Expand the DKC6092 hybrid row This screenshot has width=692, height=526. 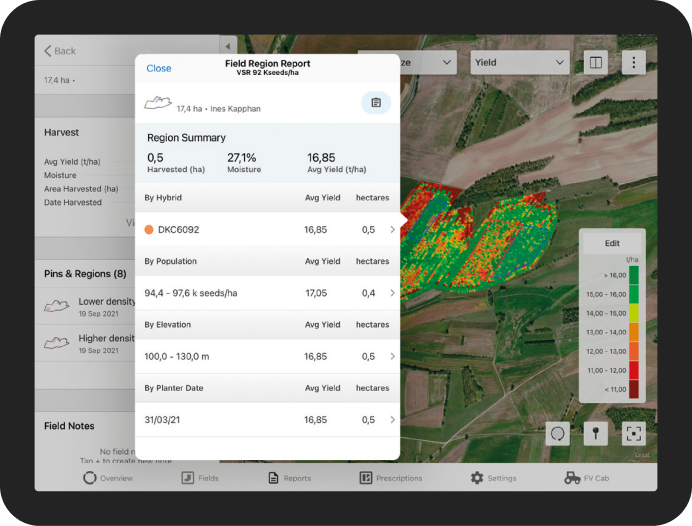(x=392, y=229)
